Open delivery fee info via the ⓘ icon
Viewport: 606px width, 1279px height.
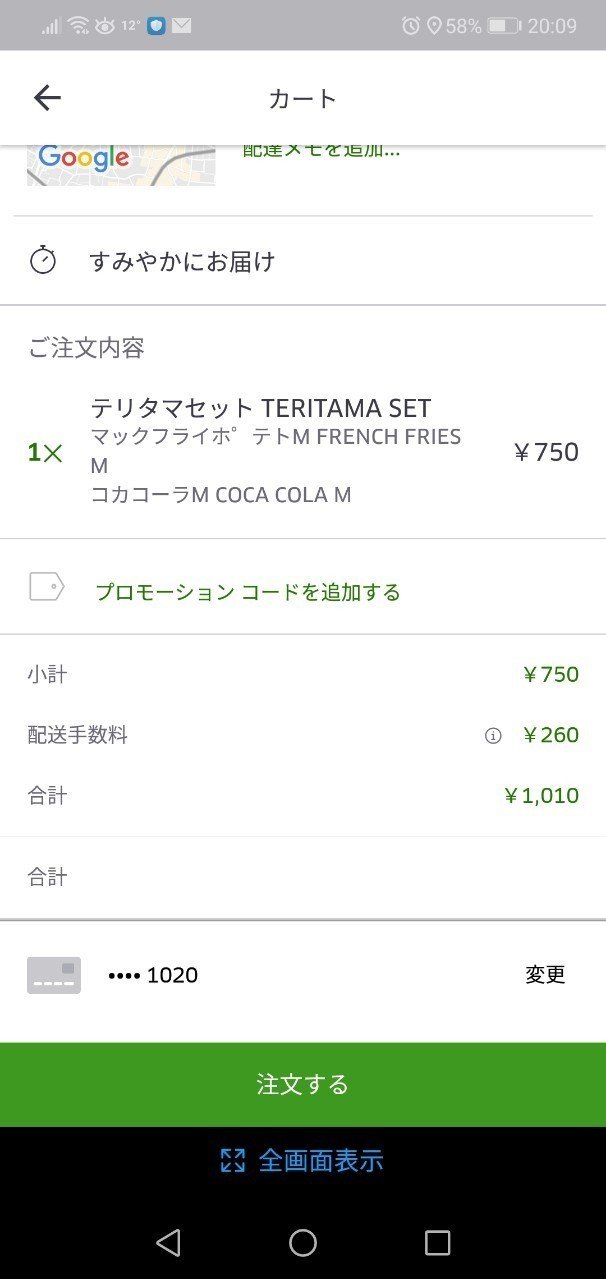tap(491, 735)
